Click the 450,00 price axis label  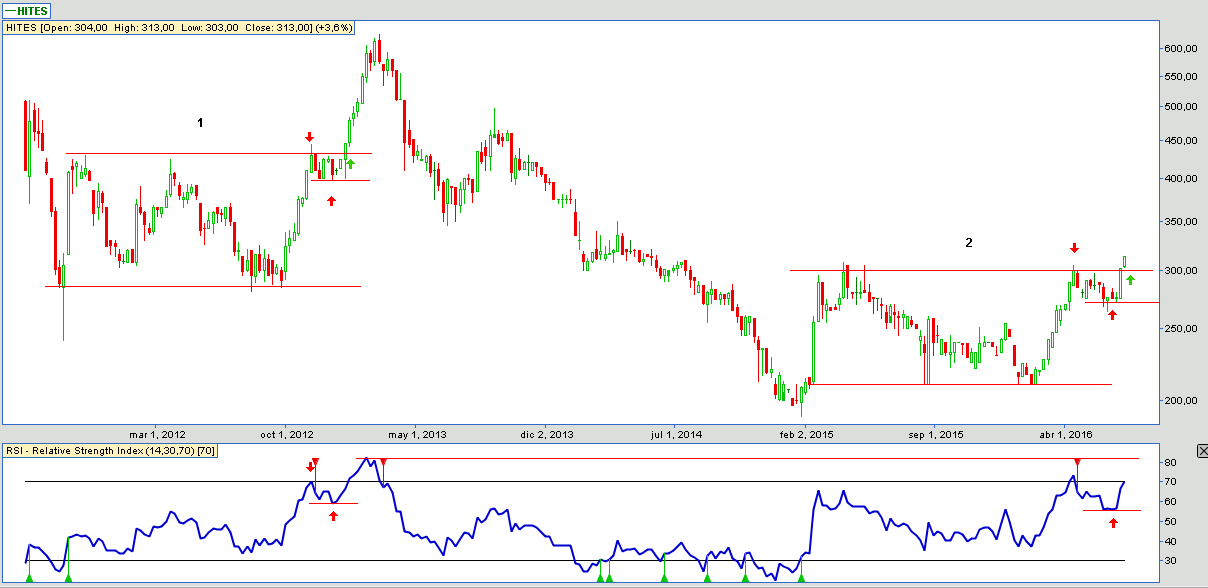(x=1180, y=141)
